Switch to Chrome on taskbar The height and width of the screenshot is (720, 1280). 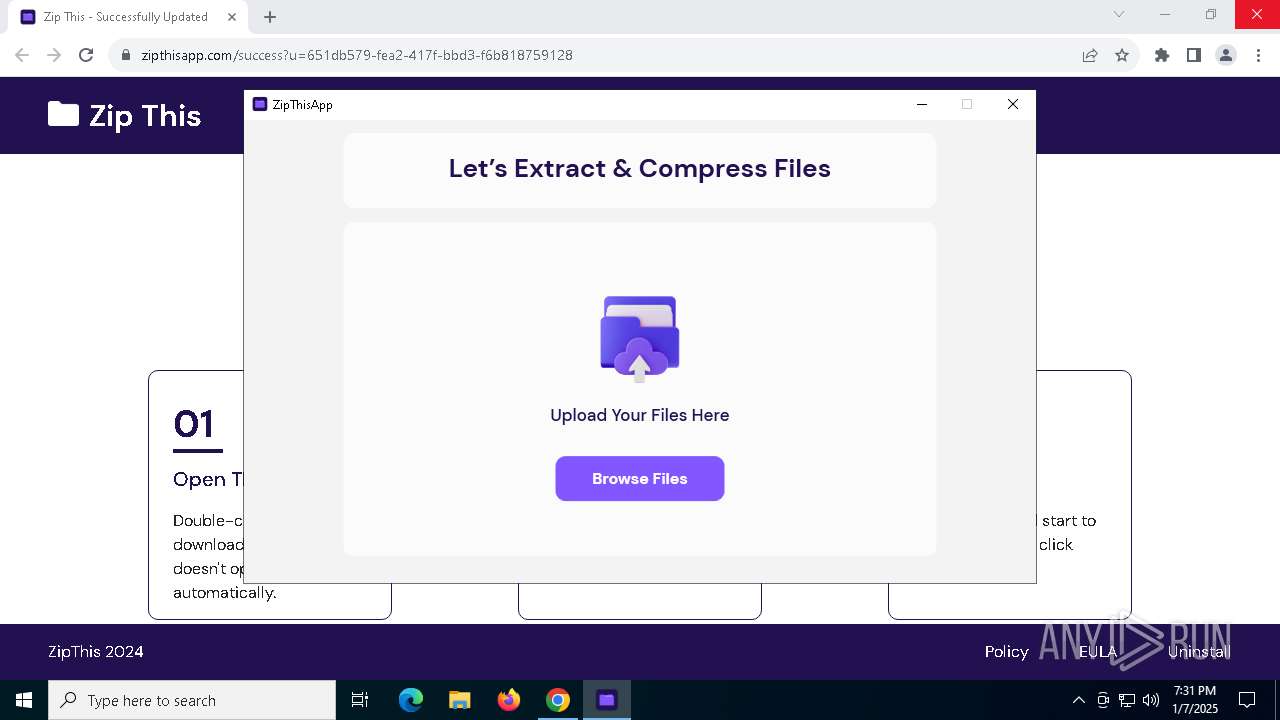(x=558, y=700)
